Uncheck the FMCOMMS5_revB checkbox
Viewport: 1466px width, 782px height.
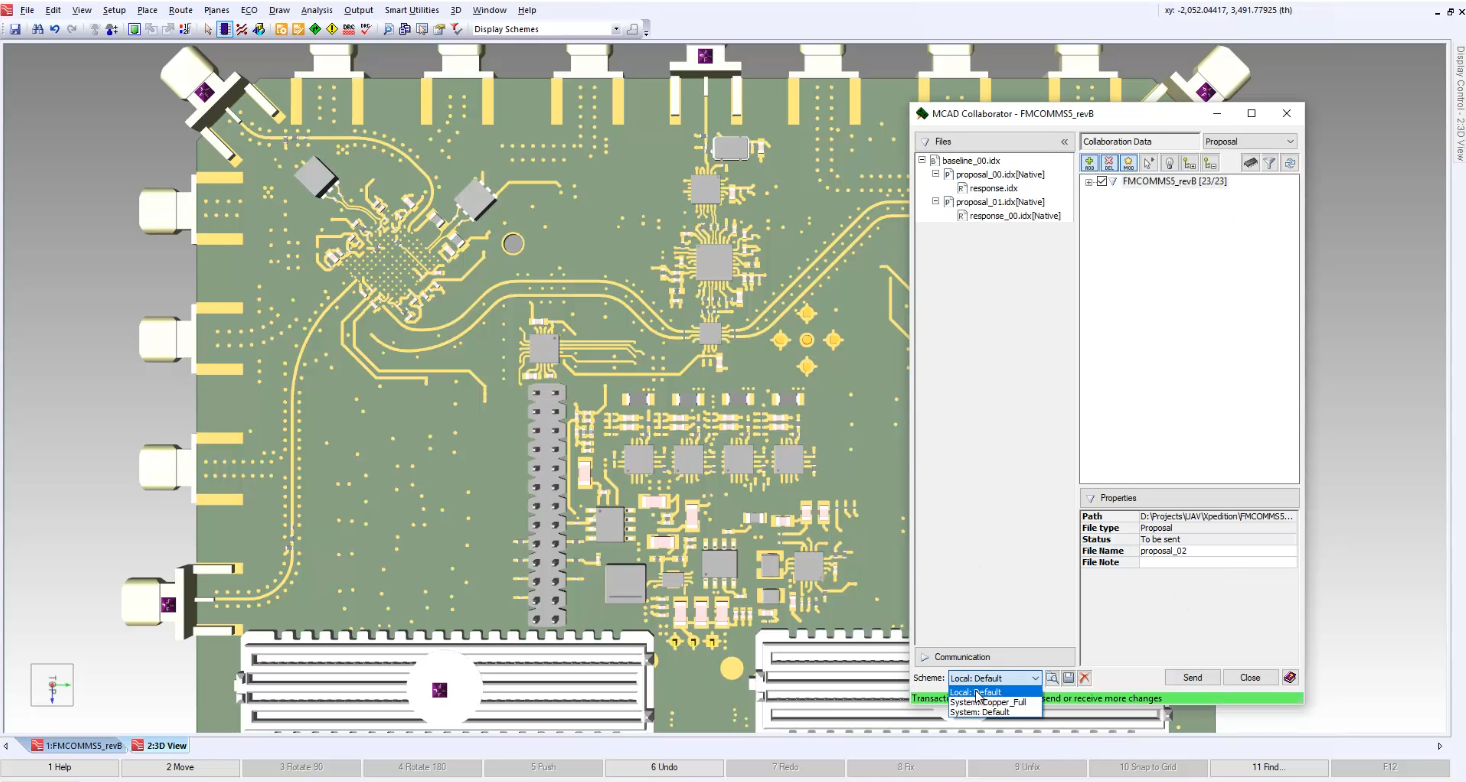click(x=1102, y=181)
